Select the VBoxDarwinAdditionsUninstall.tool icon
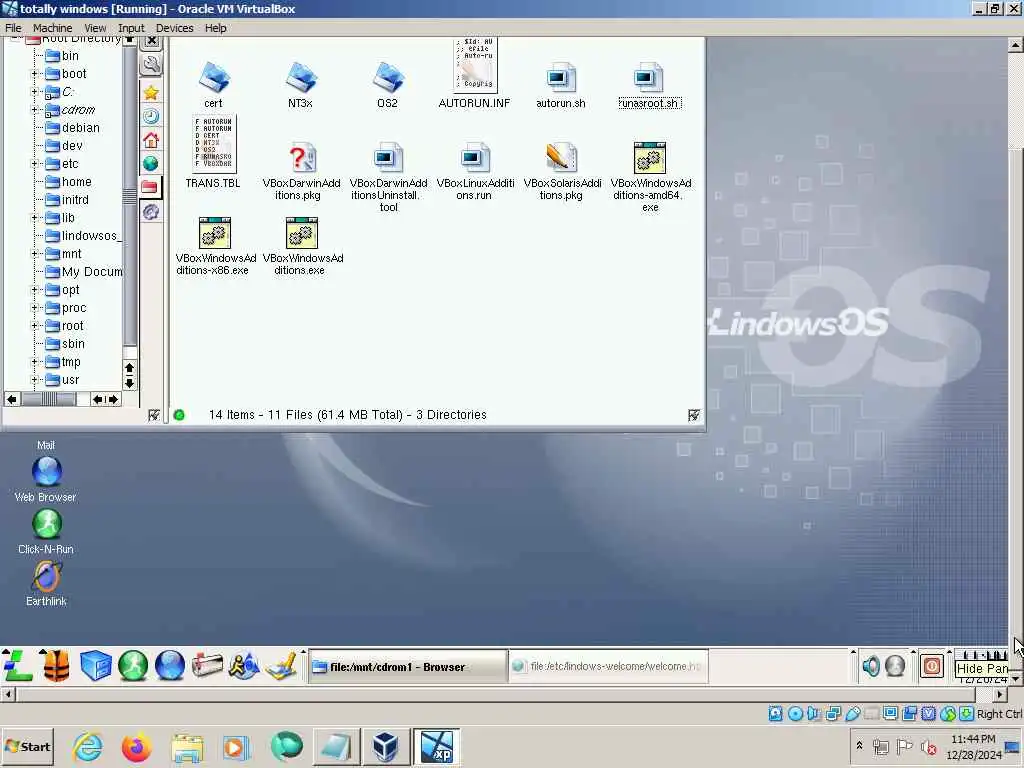This screenshot has height=768, width=1024. [389, 158]
